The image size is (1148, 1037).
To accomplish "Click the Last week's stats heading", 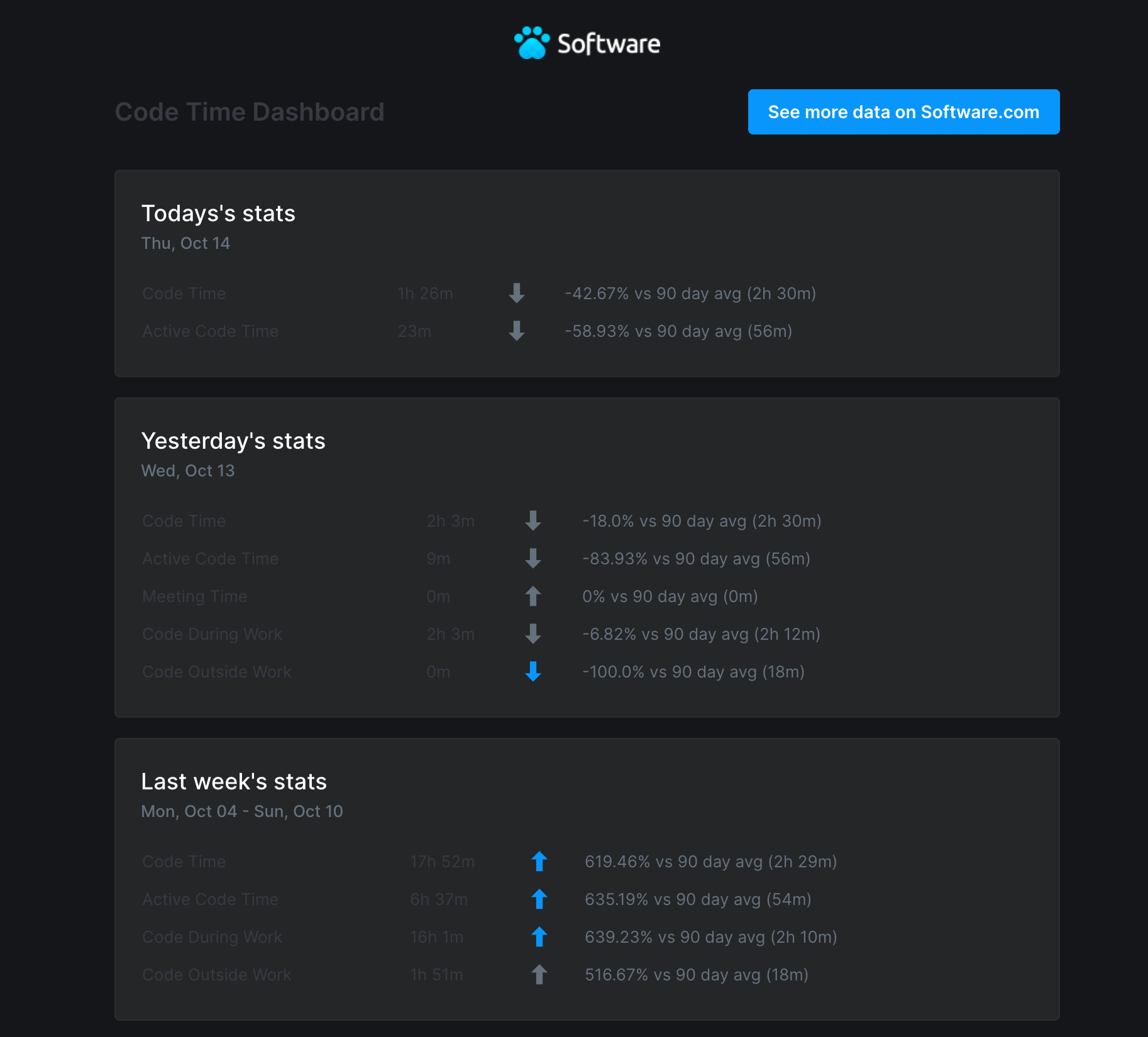I will click(x=234, y=781).
